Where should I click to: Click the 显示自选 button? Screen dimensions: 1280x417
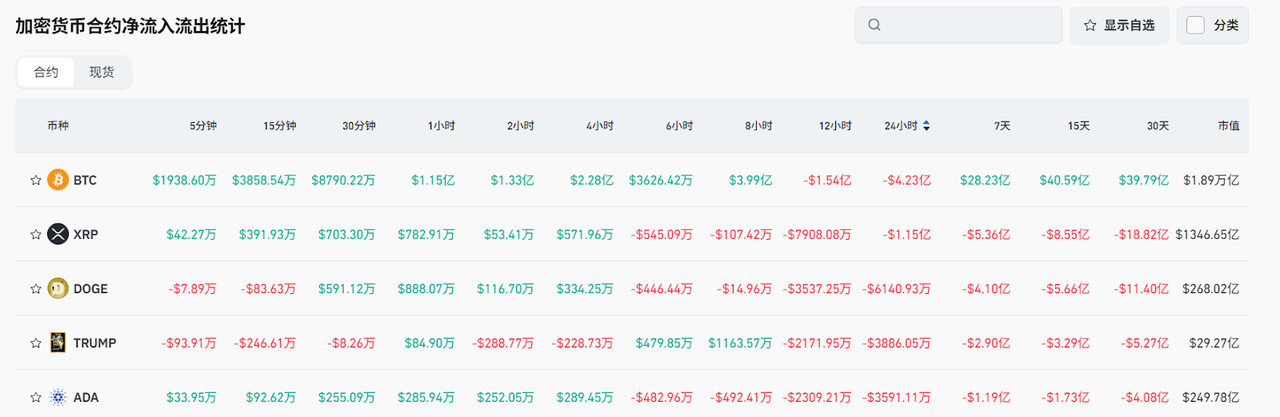(x=1119, y=25)
